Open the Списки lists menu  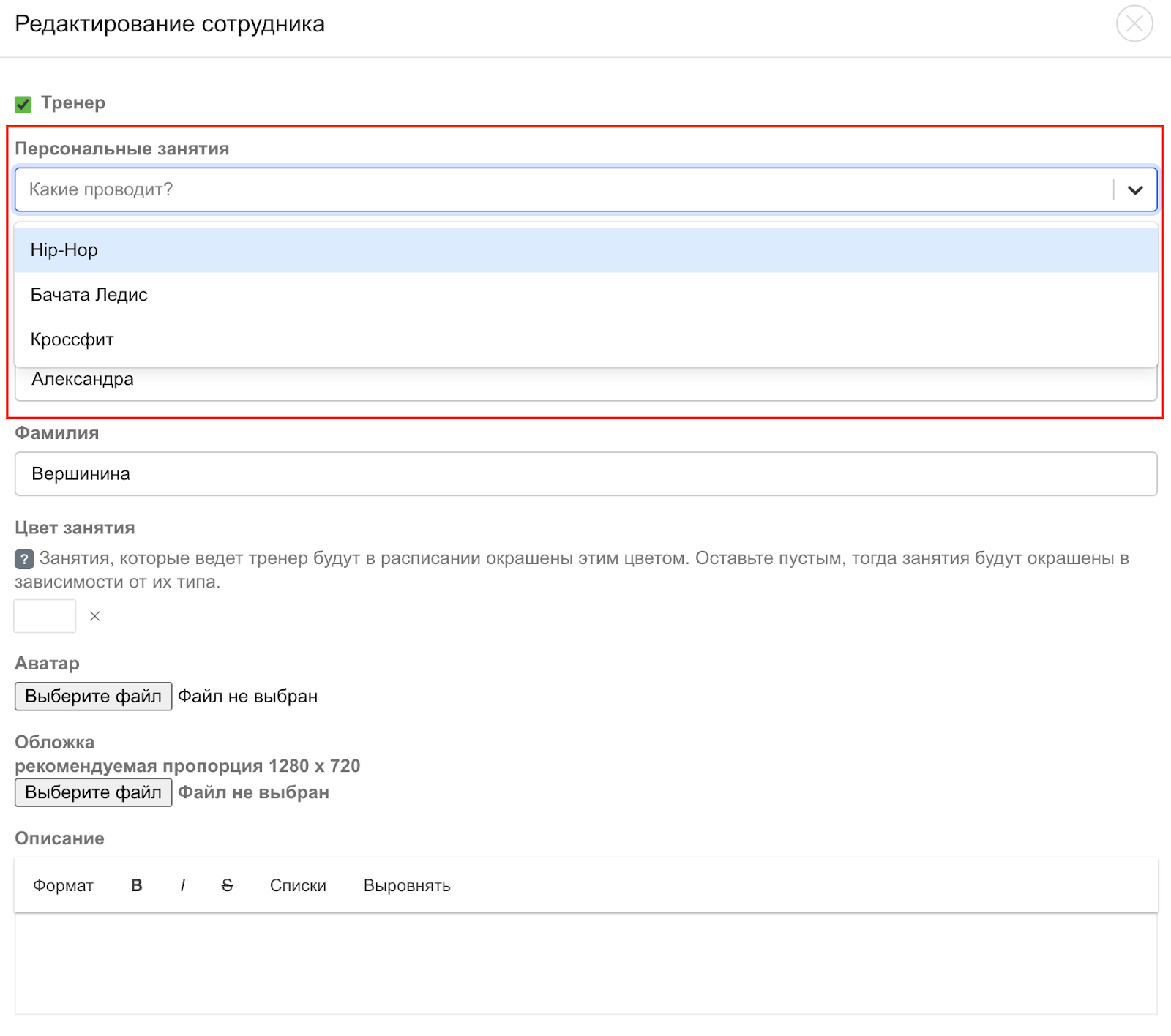(298, 886)
